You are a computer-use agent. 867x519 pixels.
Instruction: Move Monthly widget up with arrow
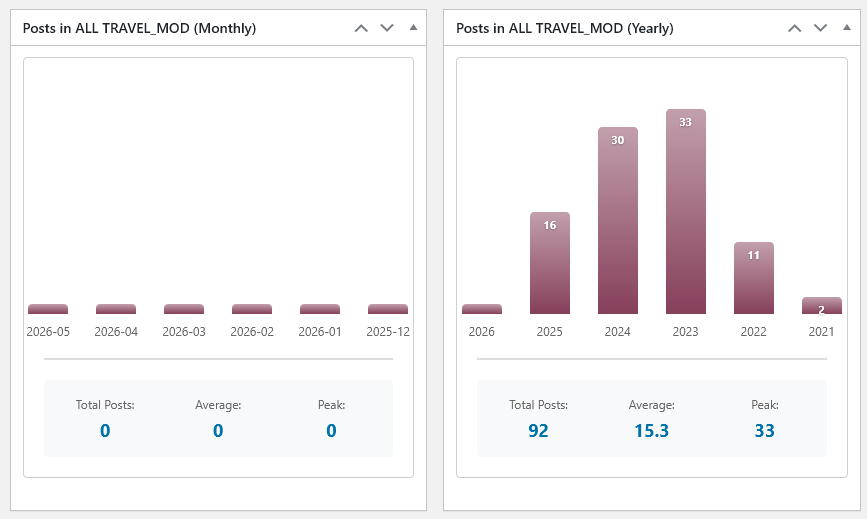coord(361,28)
